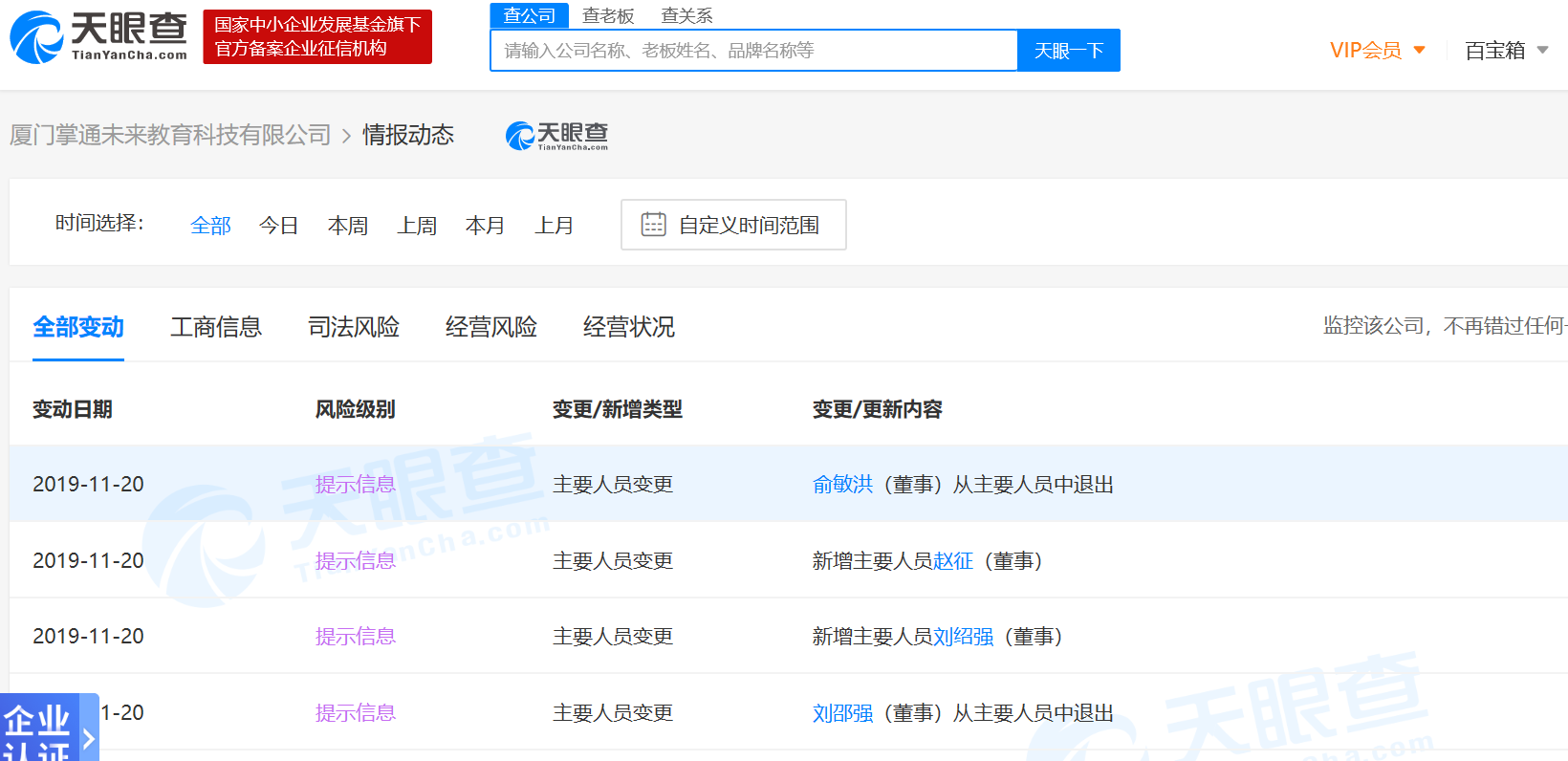Screen dimensions: 1568x761
Task: Click the calendar icon in custom time range
Action: coord(653,225)
